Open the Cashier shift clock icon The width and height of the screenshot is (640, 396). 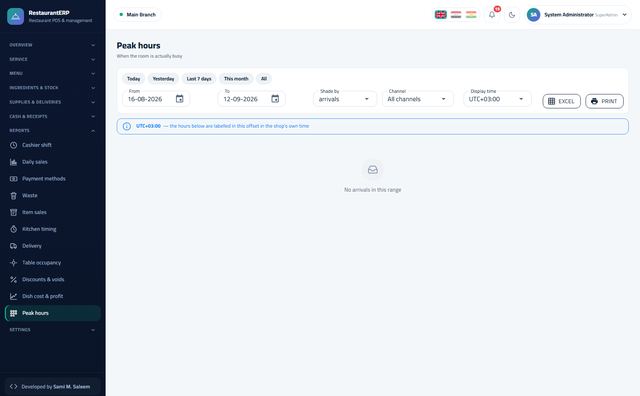[13, 145]
